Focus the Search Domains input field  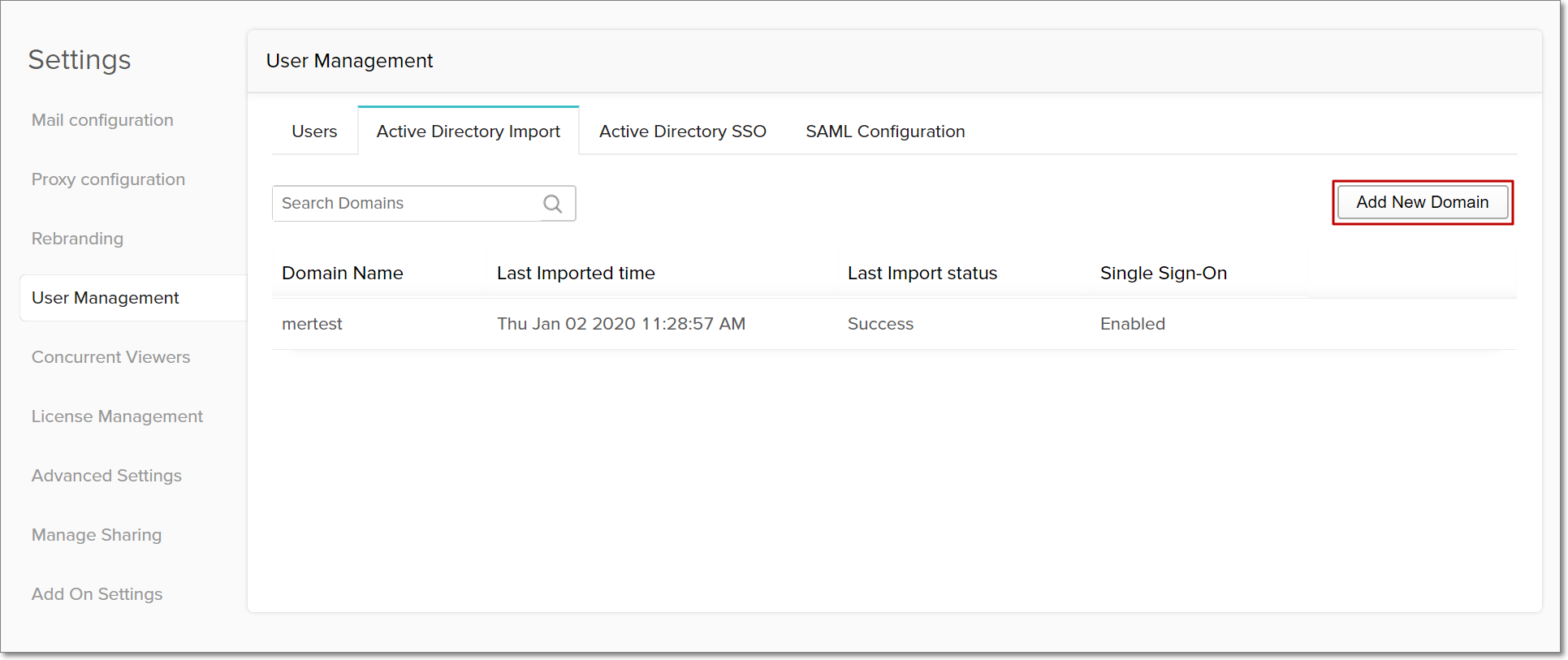pos(408,204)
